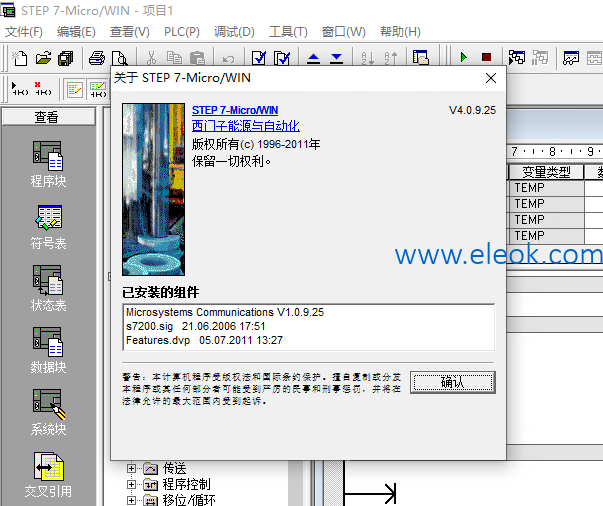Click the Paste clipboard icon
The image size is (603, 506).
(x=197, y=58)
